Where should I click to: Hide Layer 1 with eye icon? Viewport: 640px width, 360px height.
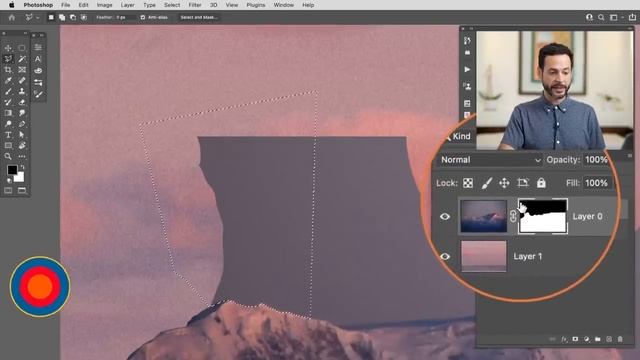445,256
